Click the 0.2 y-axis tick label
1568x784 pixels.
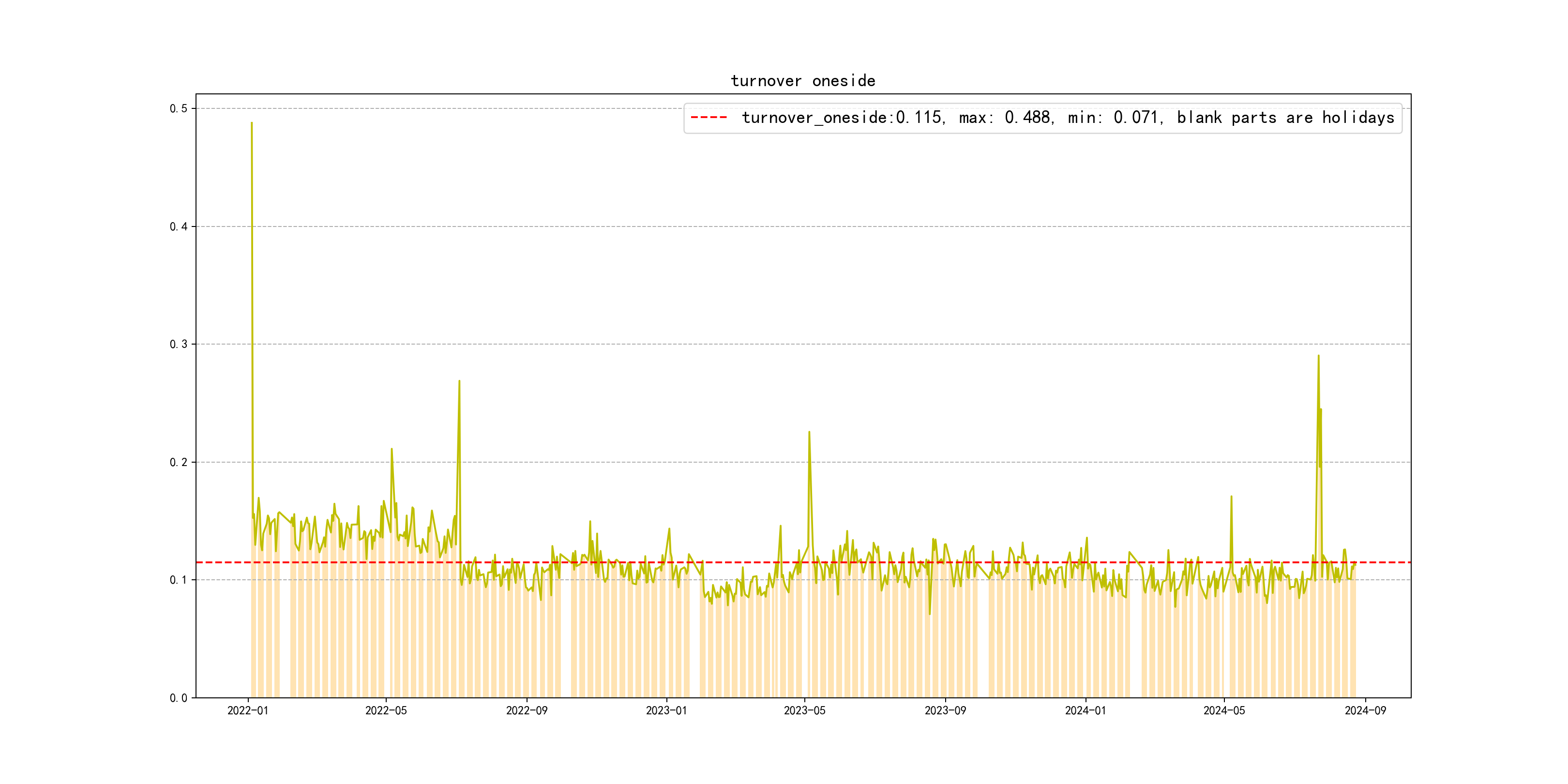click(x=179, y=462)
